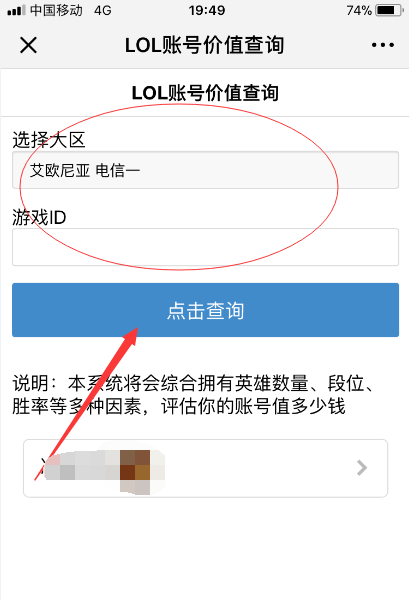Tap the bold page heading below navigation bar

[205, 93]
